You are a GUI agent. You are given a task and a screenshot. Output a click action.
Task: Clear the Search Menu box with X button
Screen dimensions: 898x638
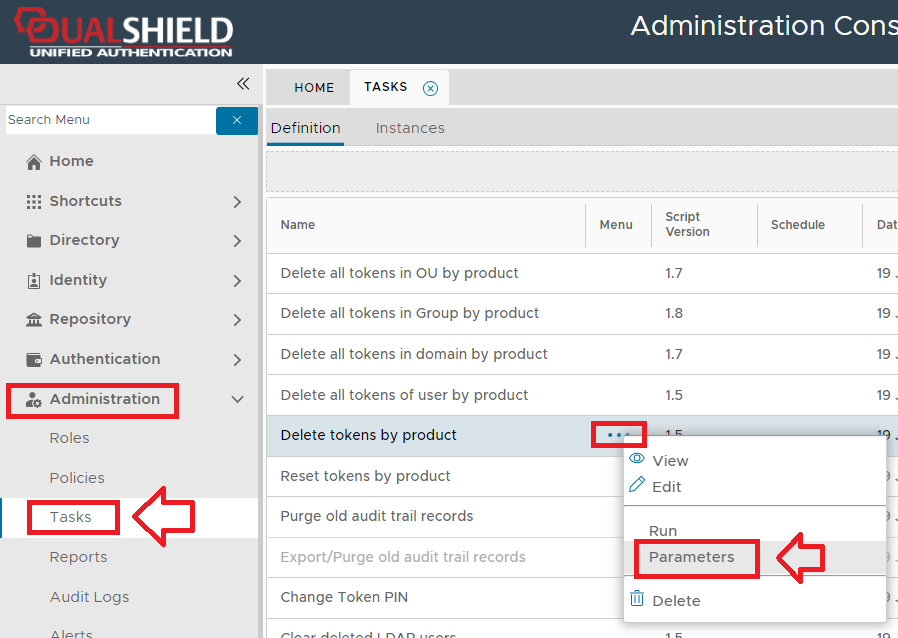pyautogui.click(x=237, y=120)
